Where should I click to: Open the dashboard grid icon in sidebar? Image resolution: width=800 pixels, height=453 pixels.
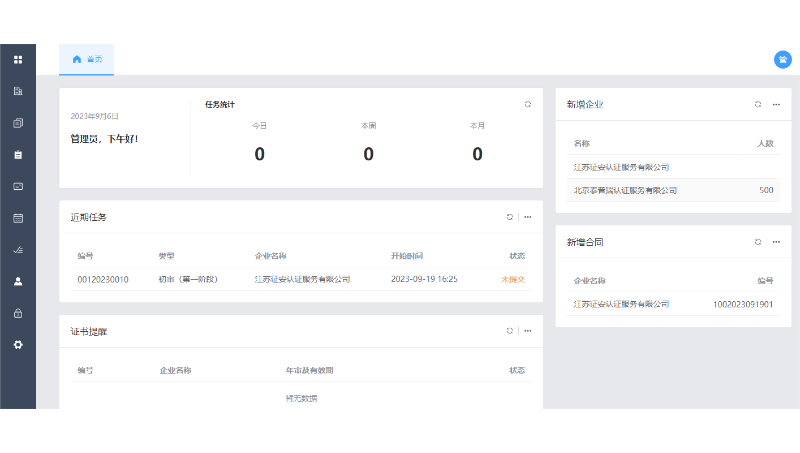click(18, 60)
